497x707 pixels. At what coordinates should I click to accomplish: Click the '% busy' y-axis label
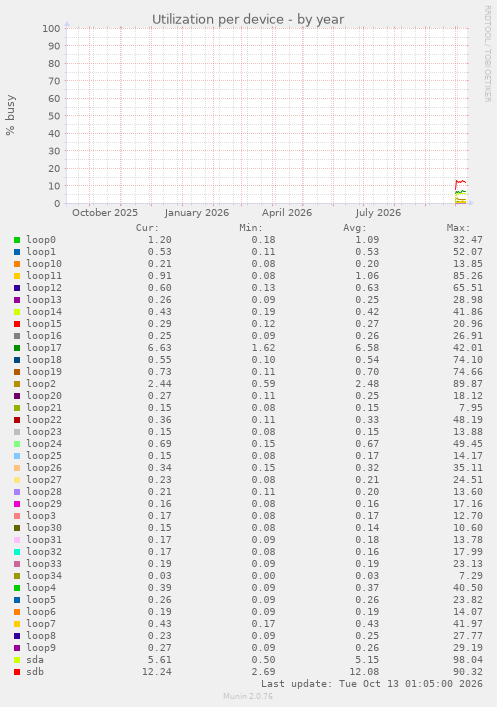click(10, 115)
